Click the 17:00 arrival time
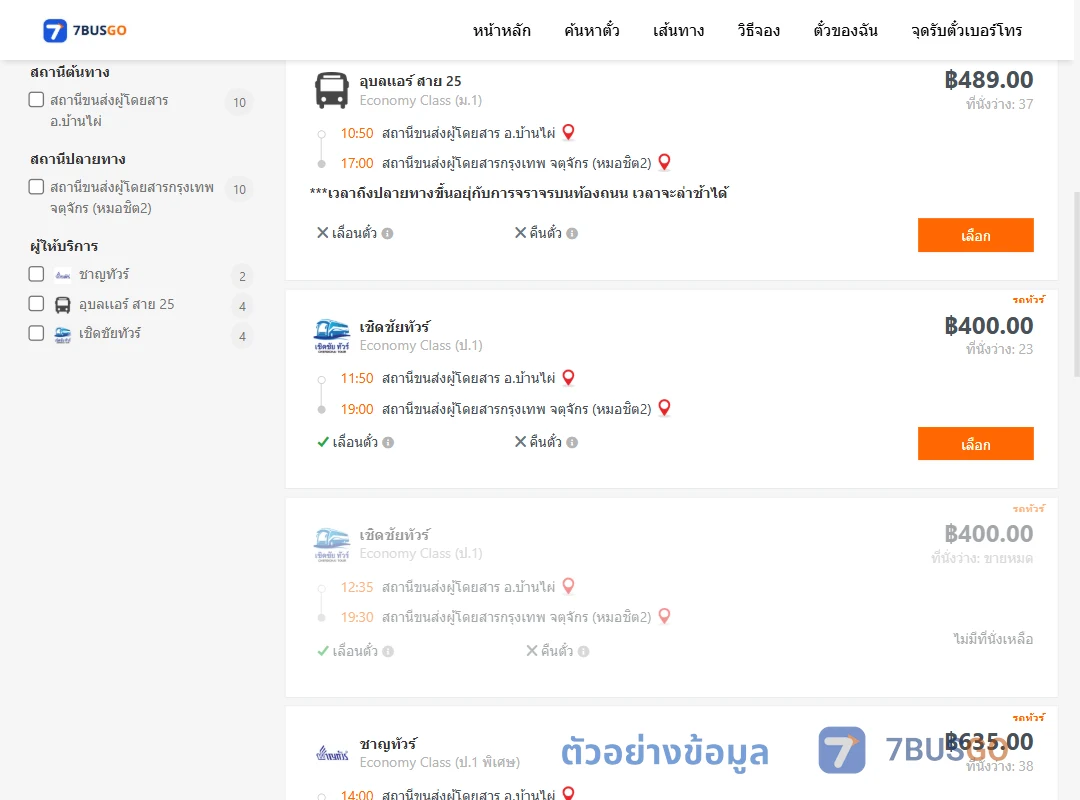Image resolution: width=1080 pixels, height=800 pixels. click(357, 163)
